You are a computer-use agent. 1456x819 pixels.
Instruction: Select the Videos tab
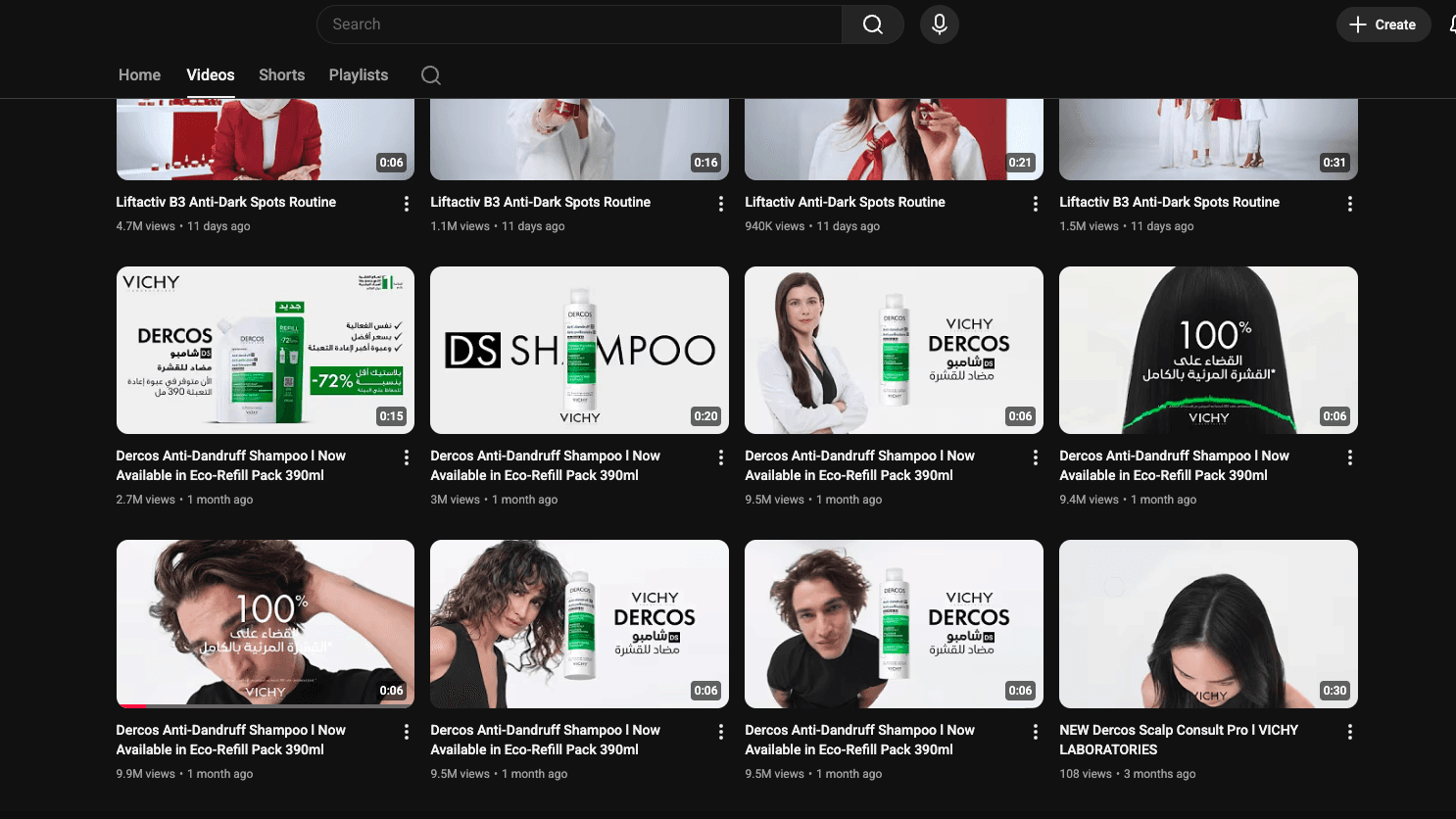tap(211, 75)
